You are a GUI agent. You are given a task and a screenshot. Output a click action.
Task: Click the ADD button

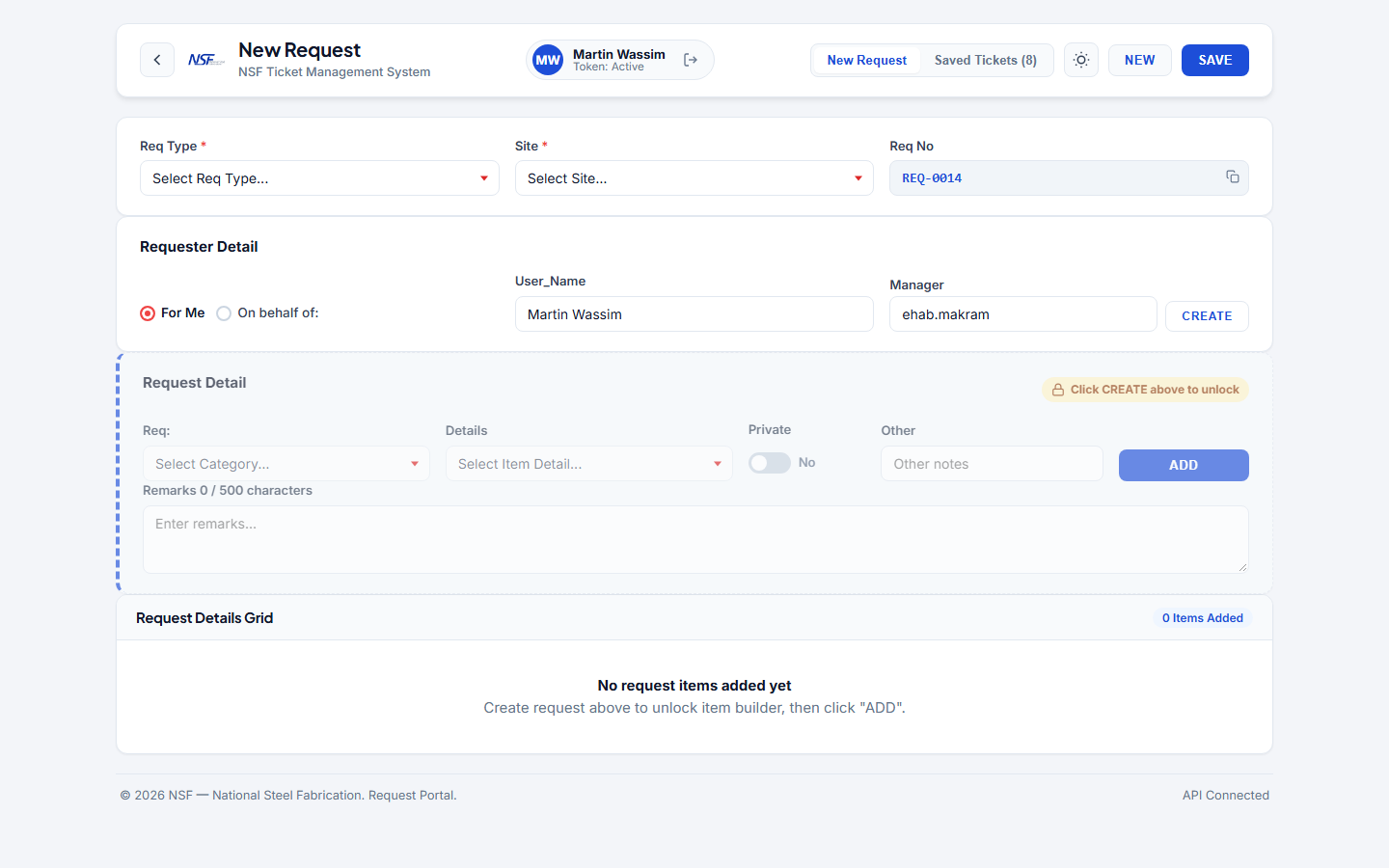(x=1184, y=465)
